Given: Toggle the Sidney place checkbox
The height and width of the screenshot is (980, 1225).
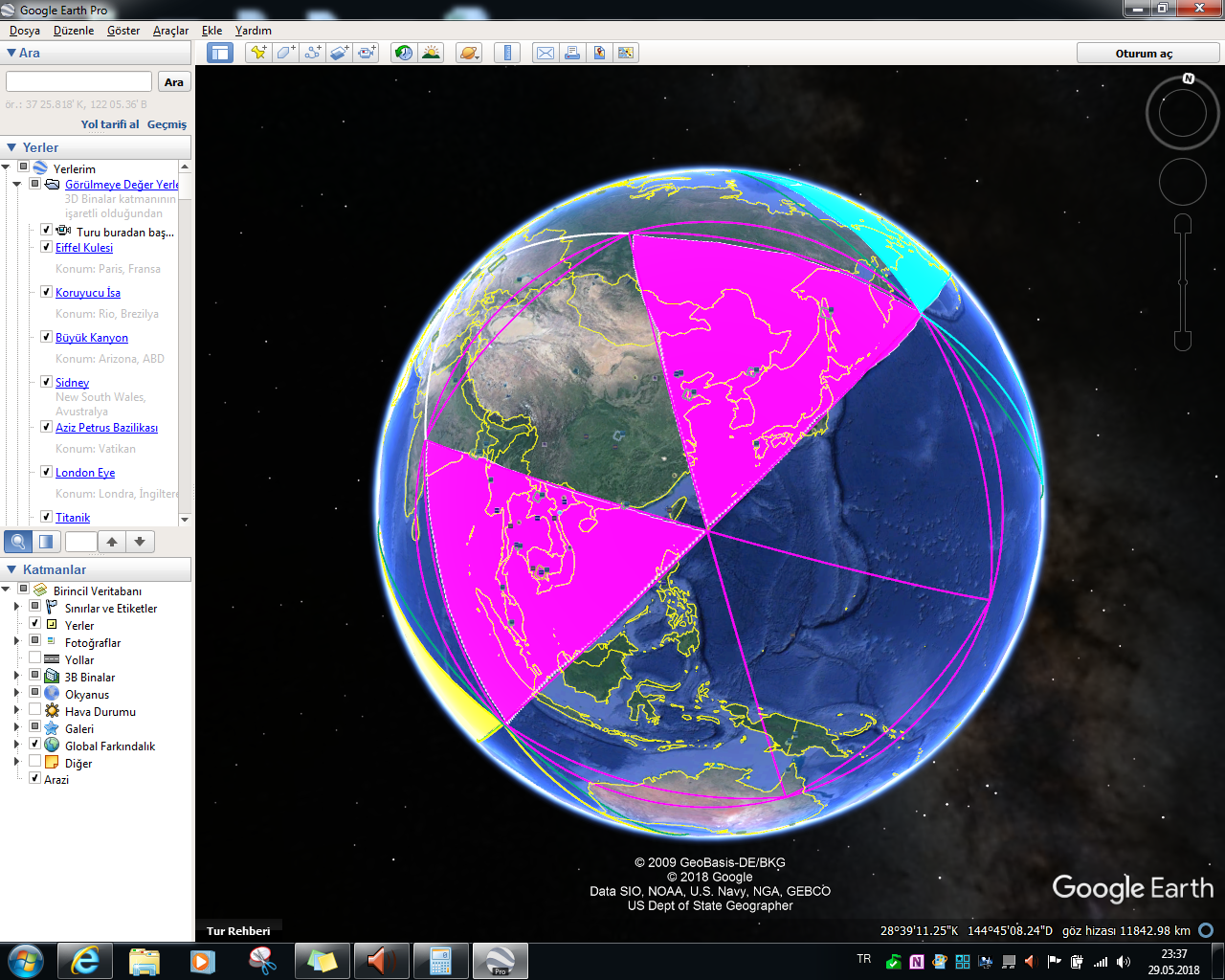Looking at the screenshot, I should [x=46, y=382].
